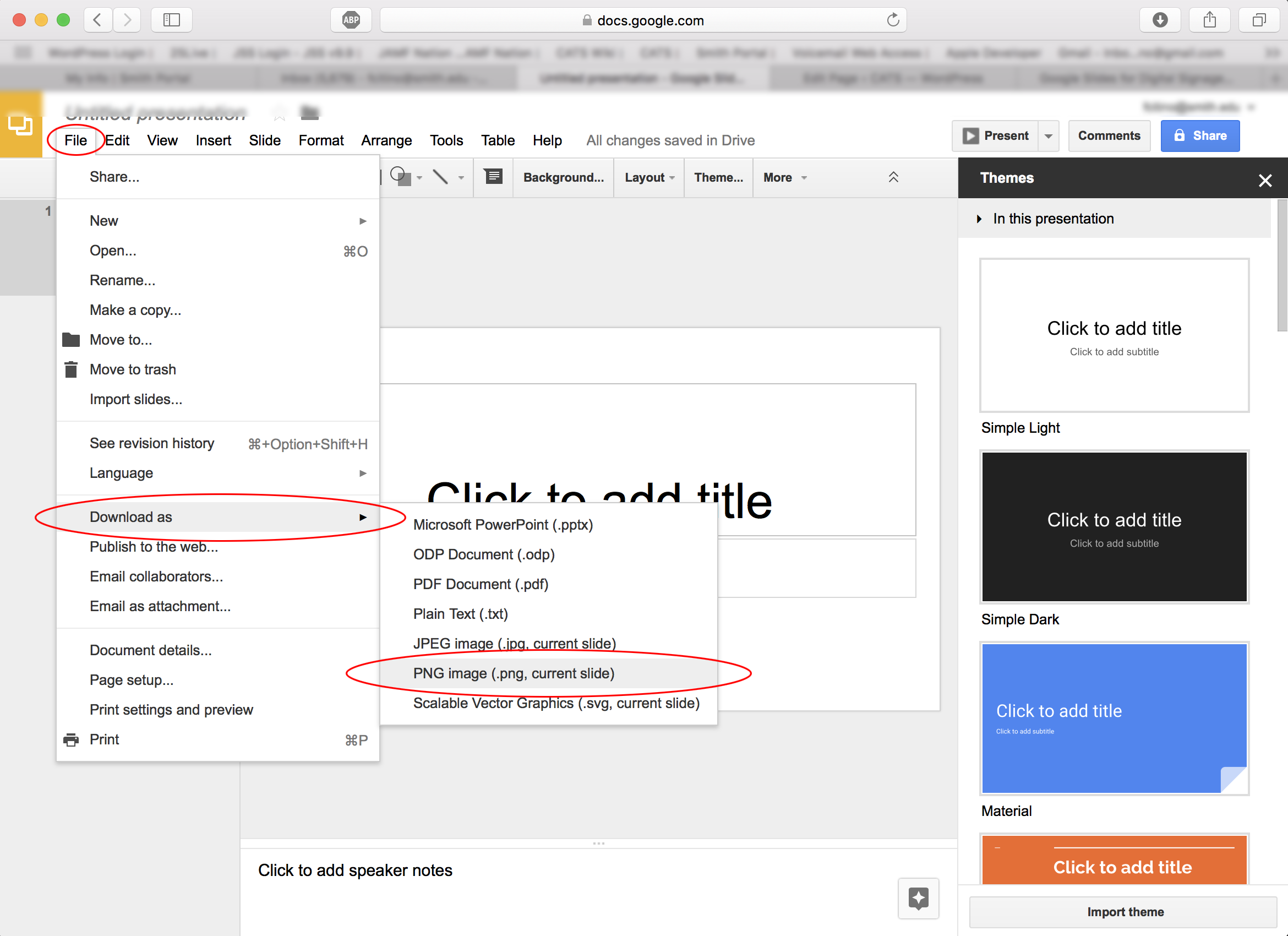Viewport: 1288px width, 936px height.
Task: Click the Explore star icon
Action: (918, 898)
